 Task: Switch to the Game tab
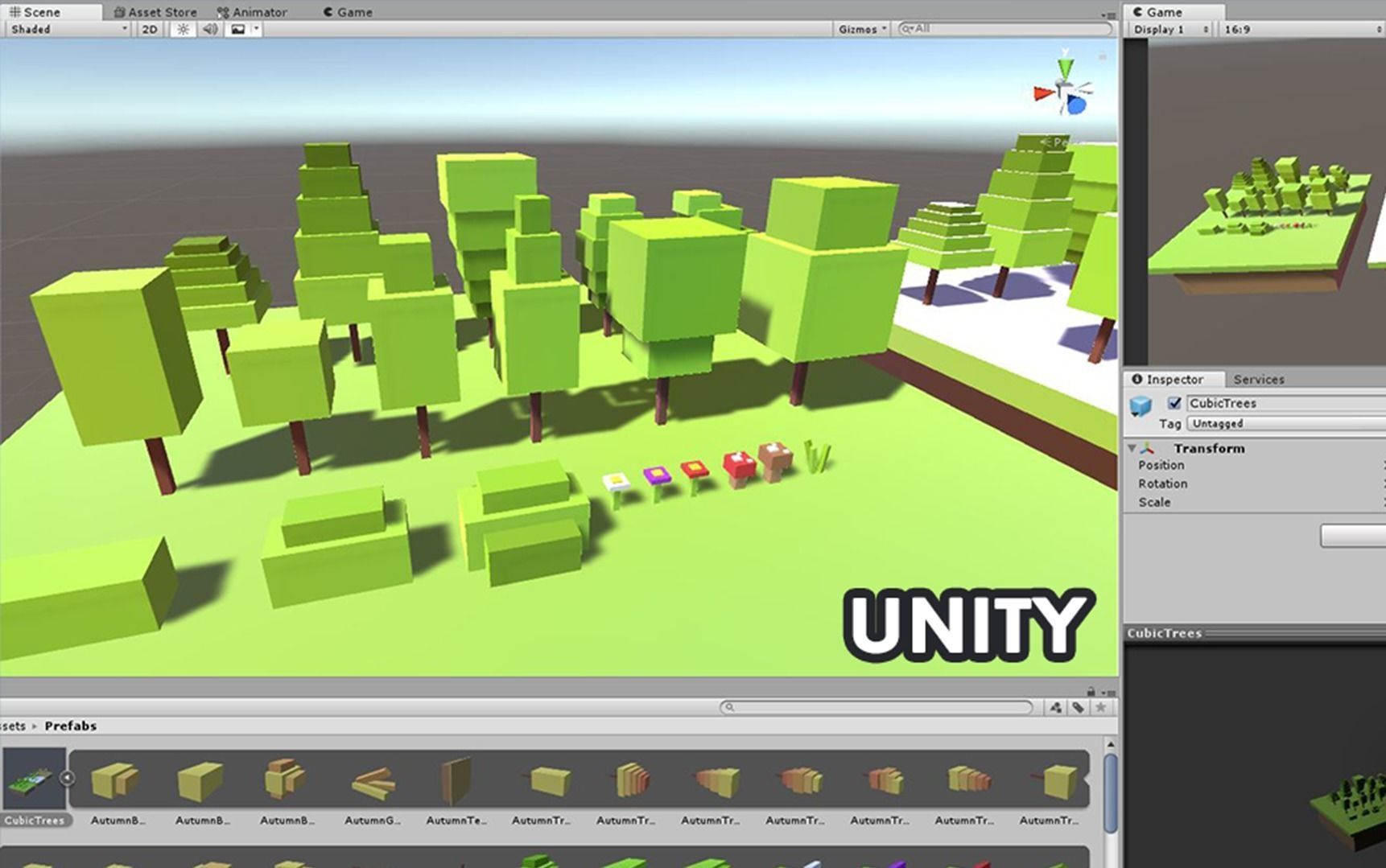coord(348,11)
